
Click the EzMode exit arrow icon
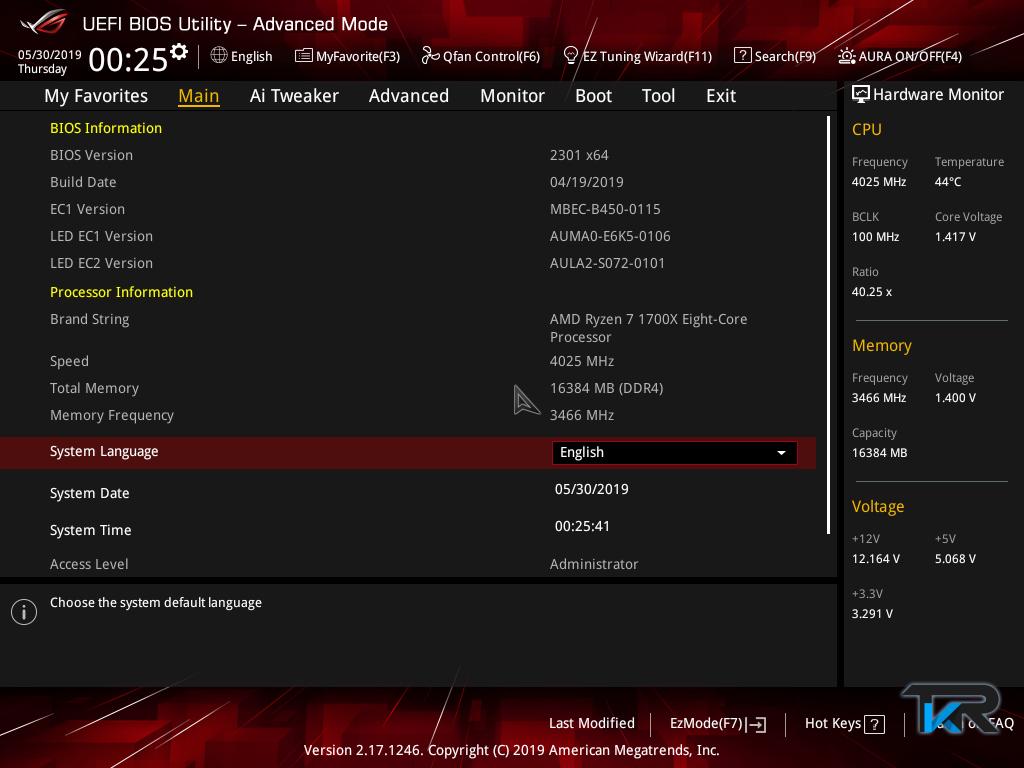757,724
